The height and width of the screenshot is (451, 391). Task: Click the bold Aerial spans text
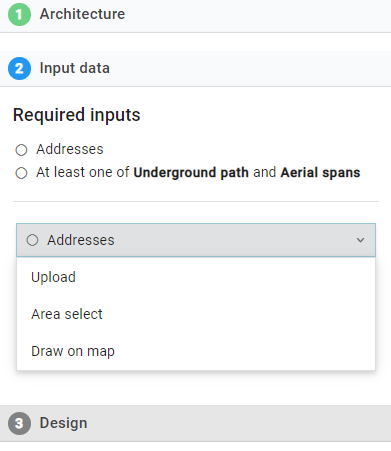(x=320, y=173)
